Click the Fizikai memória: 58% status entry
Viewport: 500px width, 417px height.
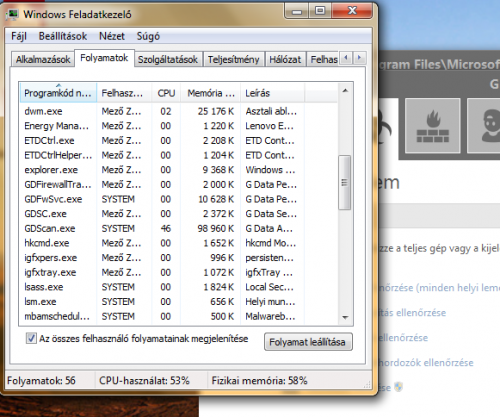coord(259,381)
